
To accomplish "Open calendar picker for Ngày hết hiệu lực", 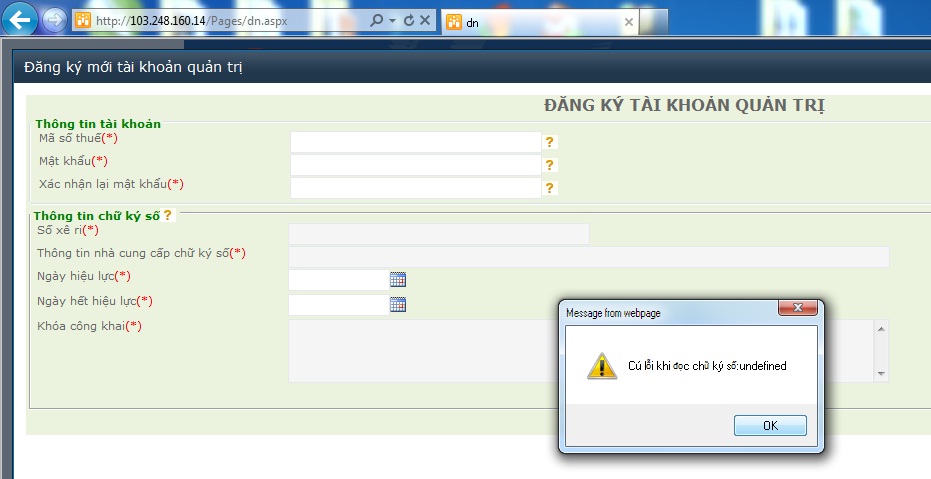I will point(397,304).
